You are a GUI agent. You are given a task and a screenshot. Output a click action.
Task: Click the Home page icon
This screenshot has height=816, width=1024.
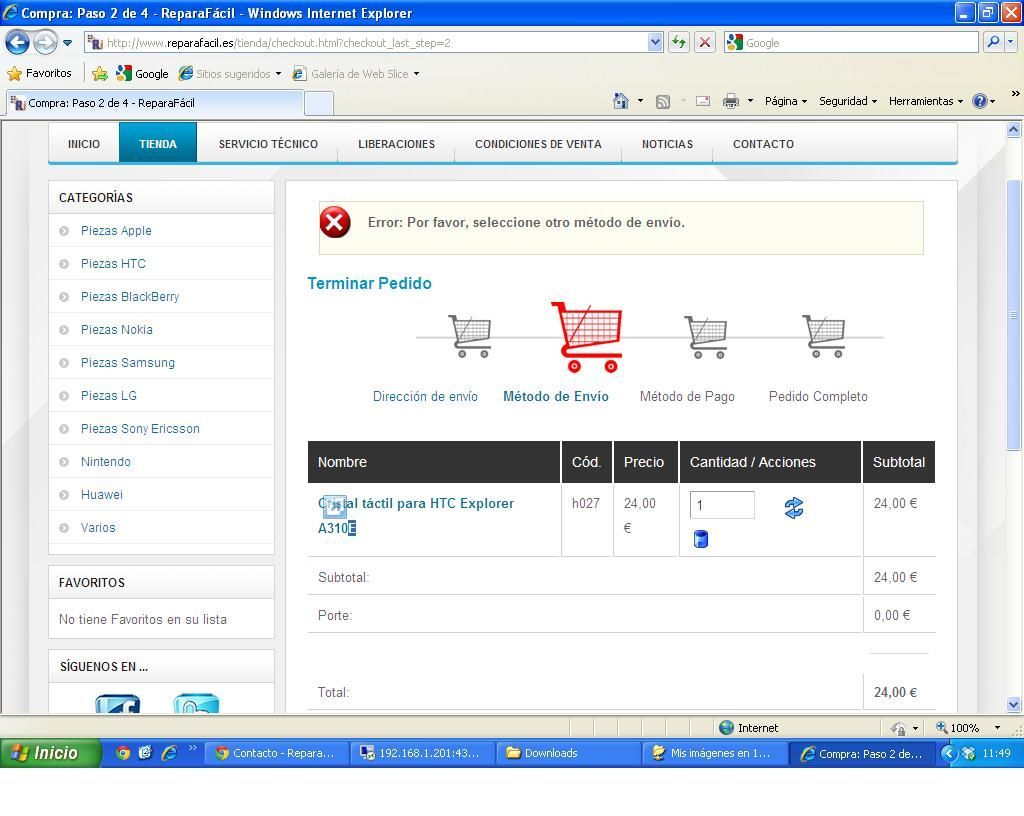(621, 101)
